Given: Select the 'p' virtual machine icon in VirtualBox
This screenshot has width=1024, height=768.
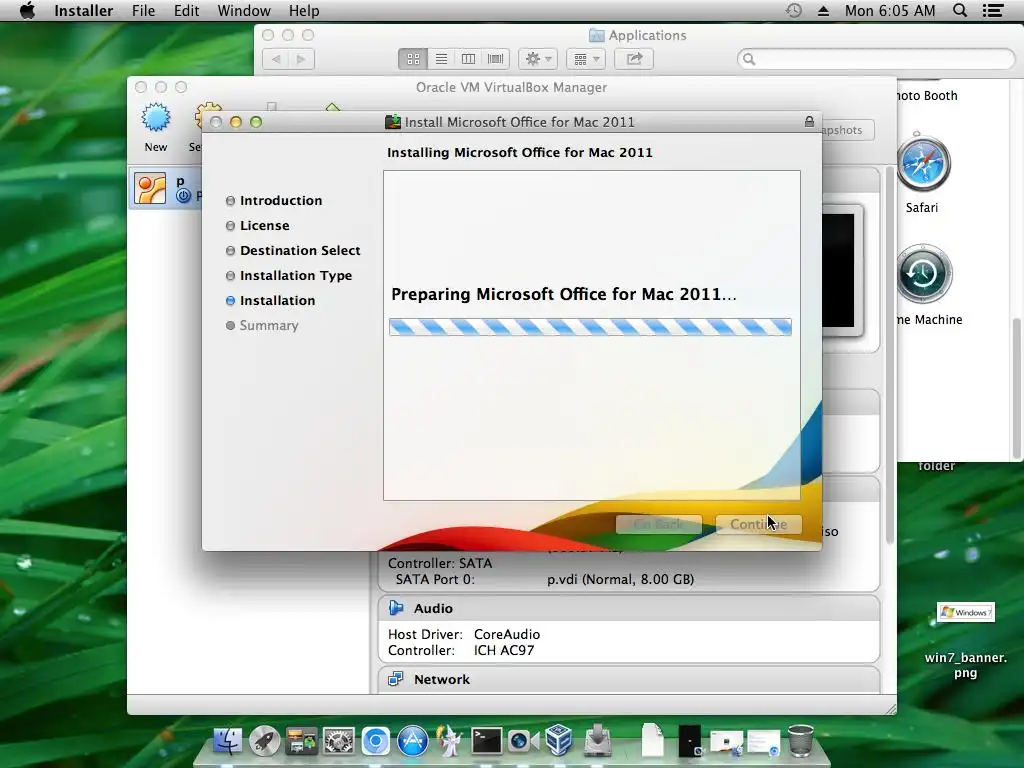Looking at the screenshot, I should pyautogui.click(x=151, y=189).
